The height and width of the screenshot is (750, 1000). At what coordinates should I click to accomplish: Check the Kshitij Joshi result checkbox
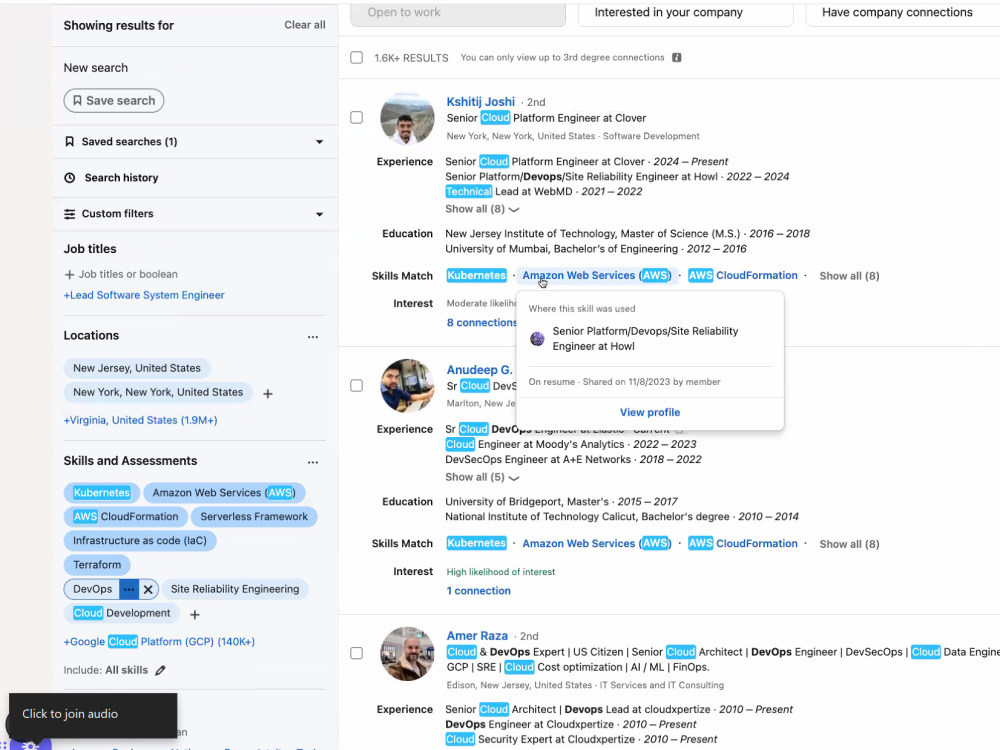(x=357, y=117)
